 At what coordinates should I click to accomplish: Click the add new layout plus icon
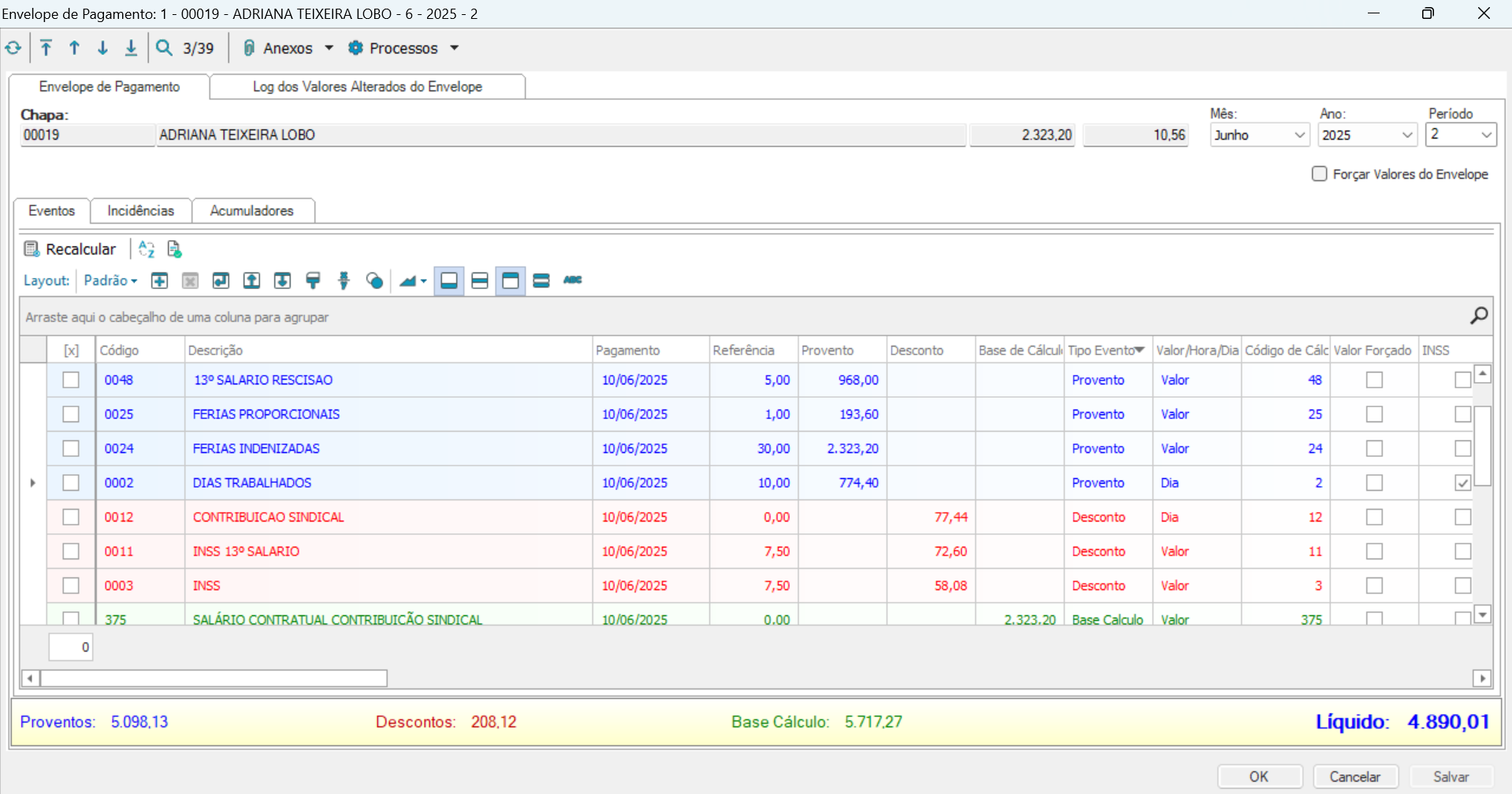[160, 280]
